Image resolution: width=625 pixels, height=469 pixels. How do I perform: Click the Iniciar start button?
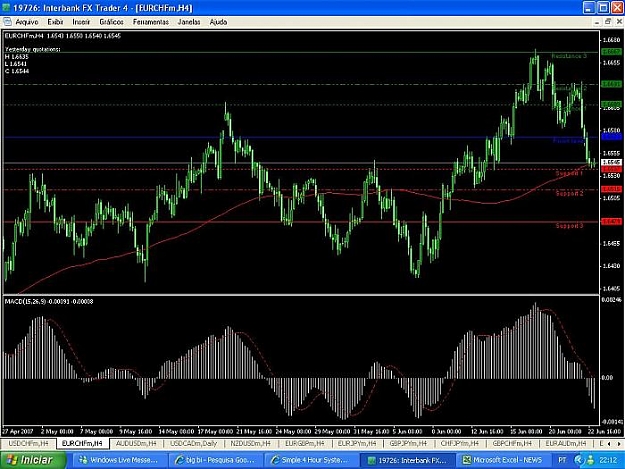(33, 460)
